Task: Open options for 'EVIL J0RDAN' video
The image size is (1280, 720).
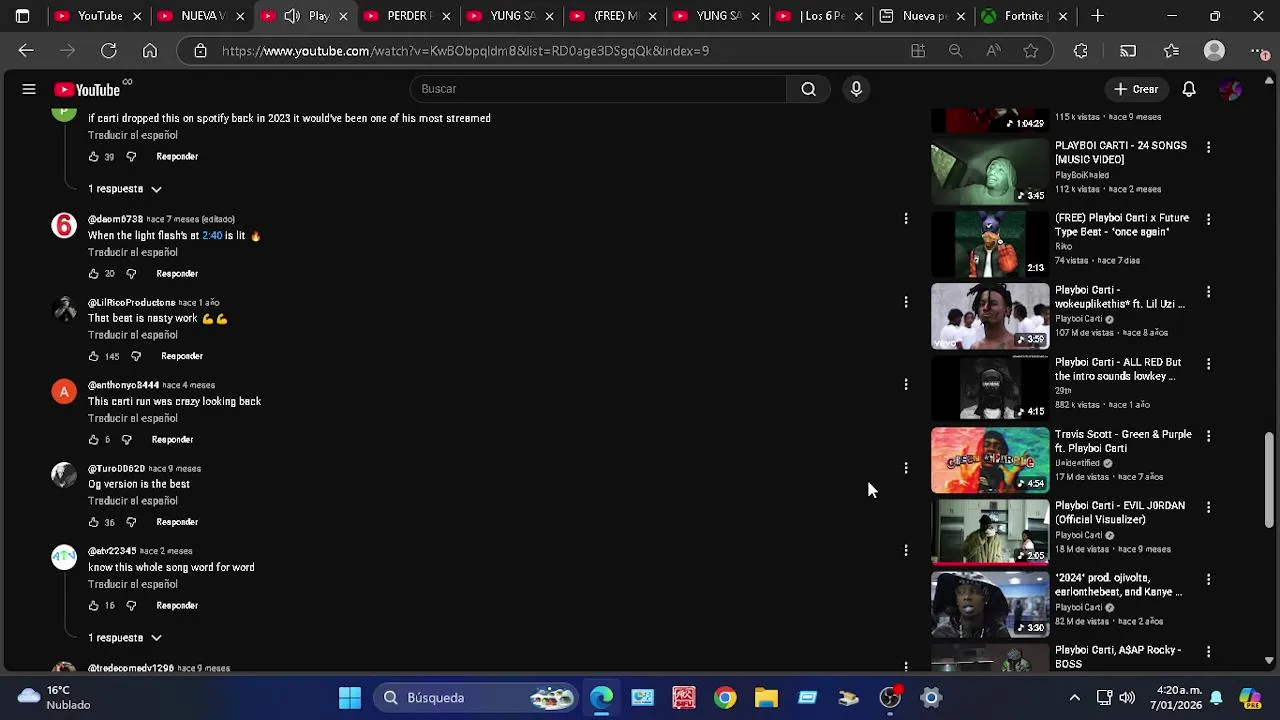Action: coord(1208,507)
